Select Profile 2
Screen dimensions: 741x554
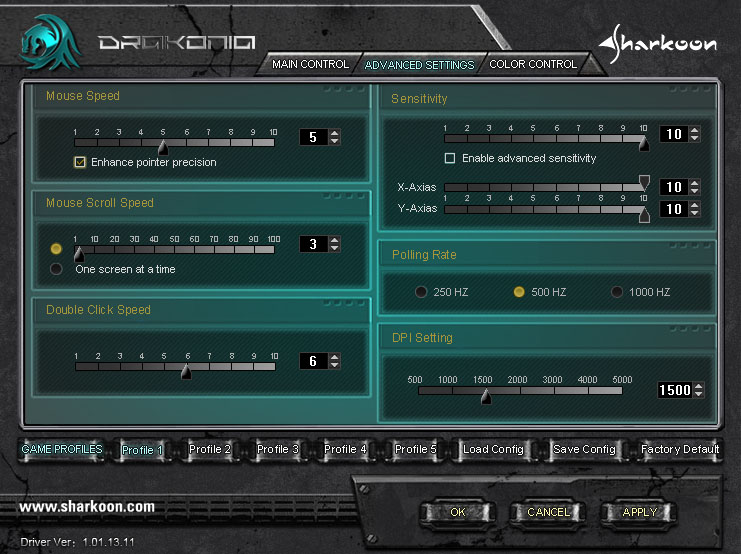point(210,449)
